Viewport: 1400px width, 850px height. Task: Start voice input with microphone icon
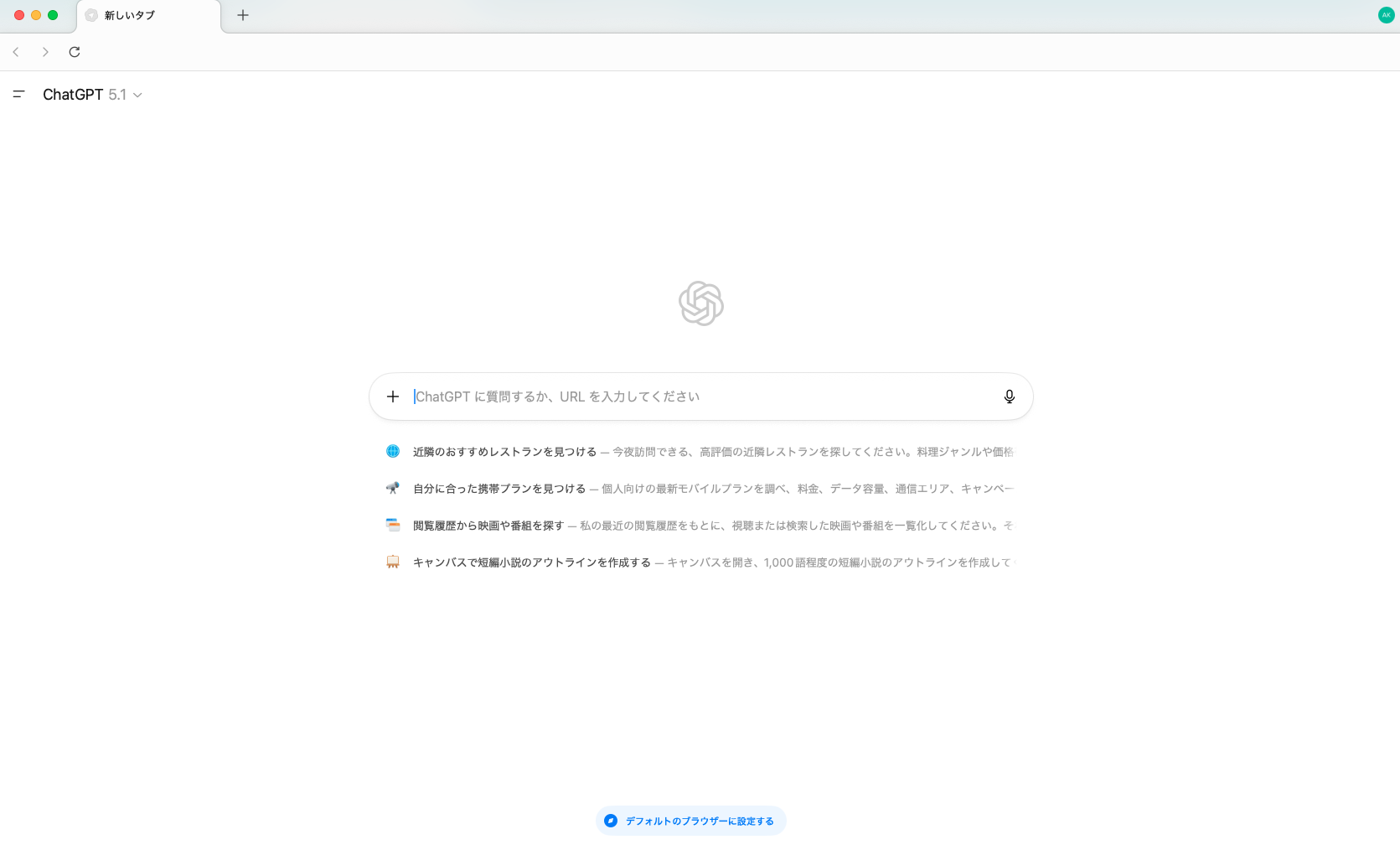click(x=1010, y=396)
